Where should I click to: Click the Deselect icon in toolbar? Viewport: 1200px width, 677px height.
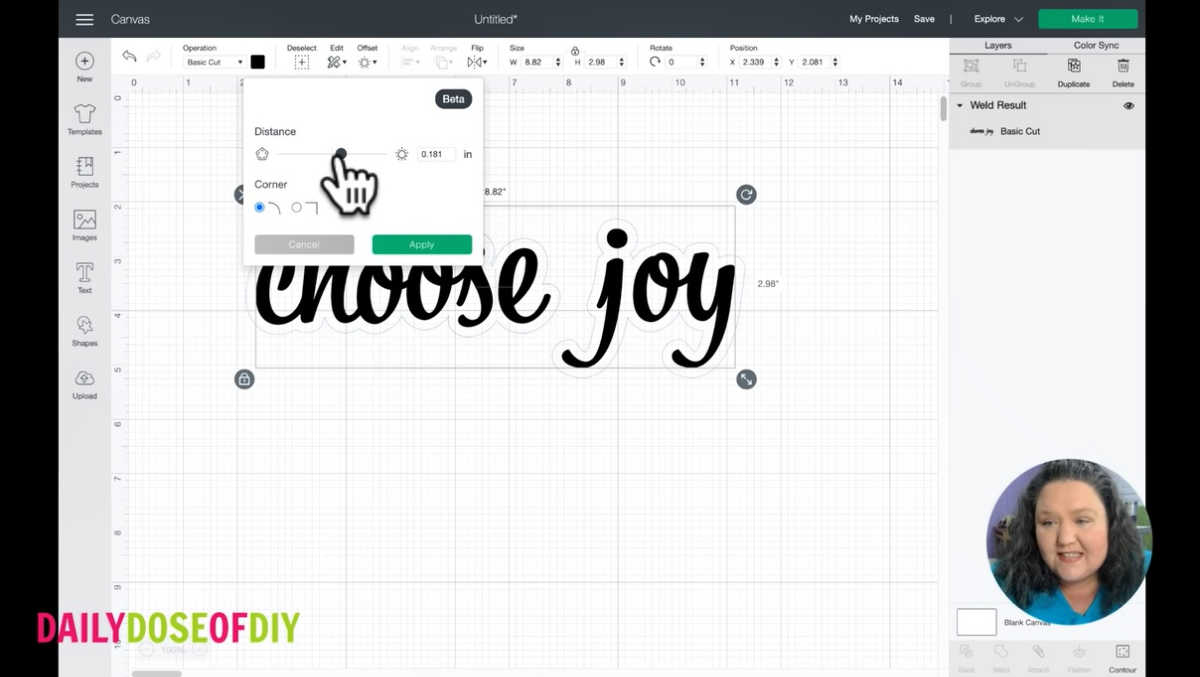click(301, 62)
